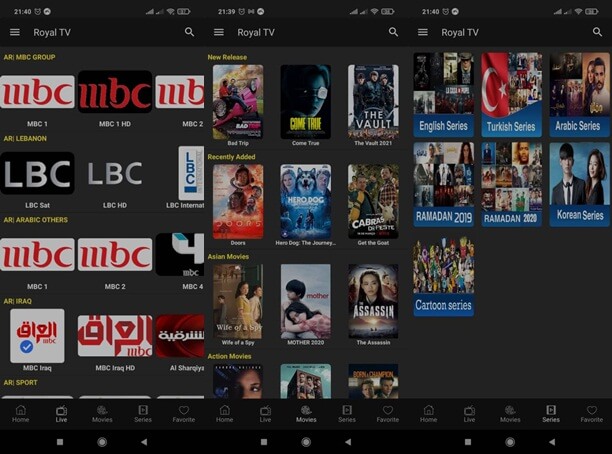
Task: Tap recent apps square on right phone
Action: point(468,442)
